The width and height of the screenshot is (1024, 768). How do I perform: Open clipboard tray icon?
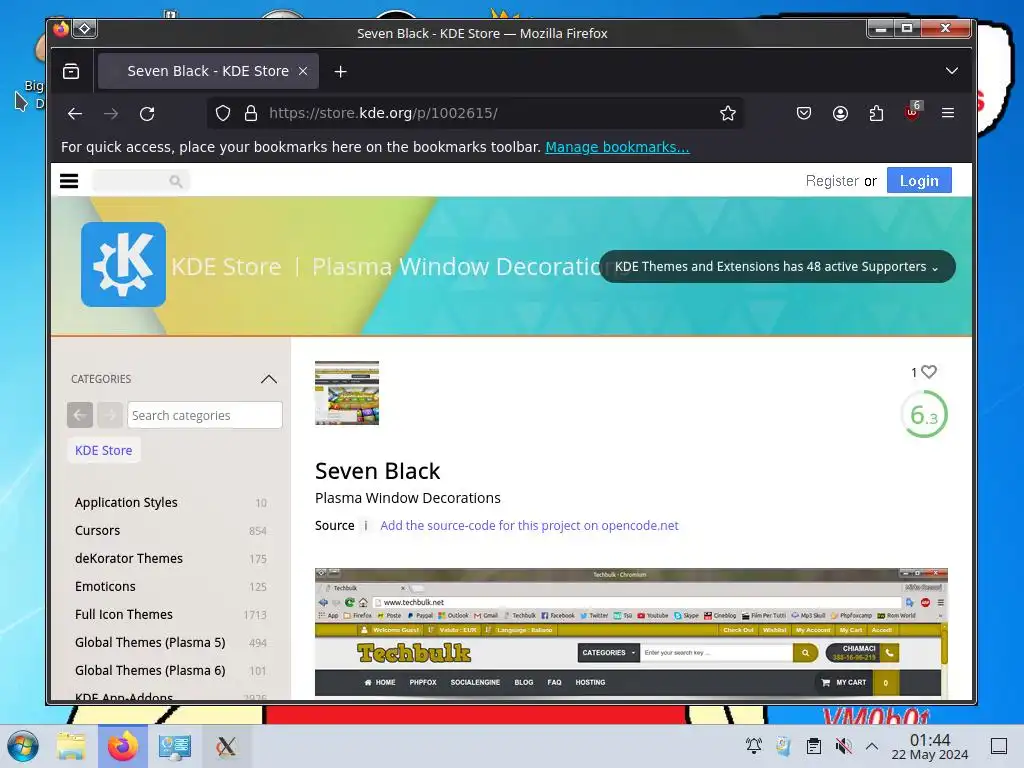click(814, 746)
